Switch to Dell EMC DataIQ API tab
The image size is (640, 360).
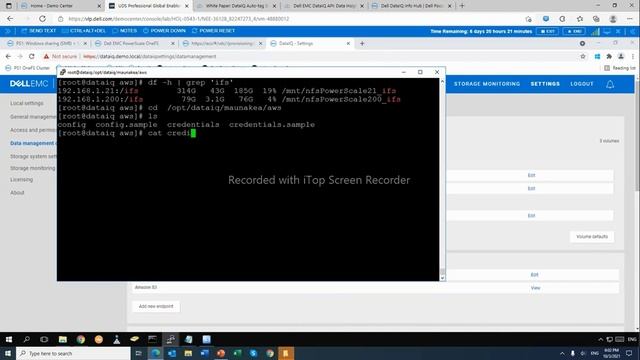point(324,6)
